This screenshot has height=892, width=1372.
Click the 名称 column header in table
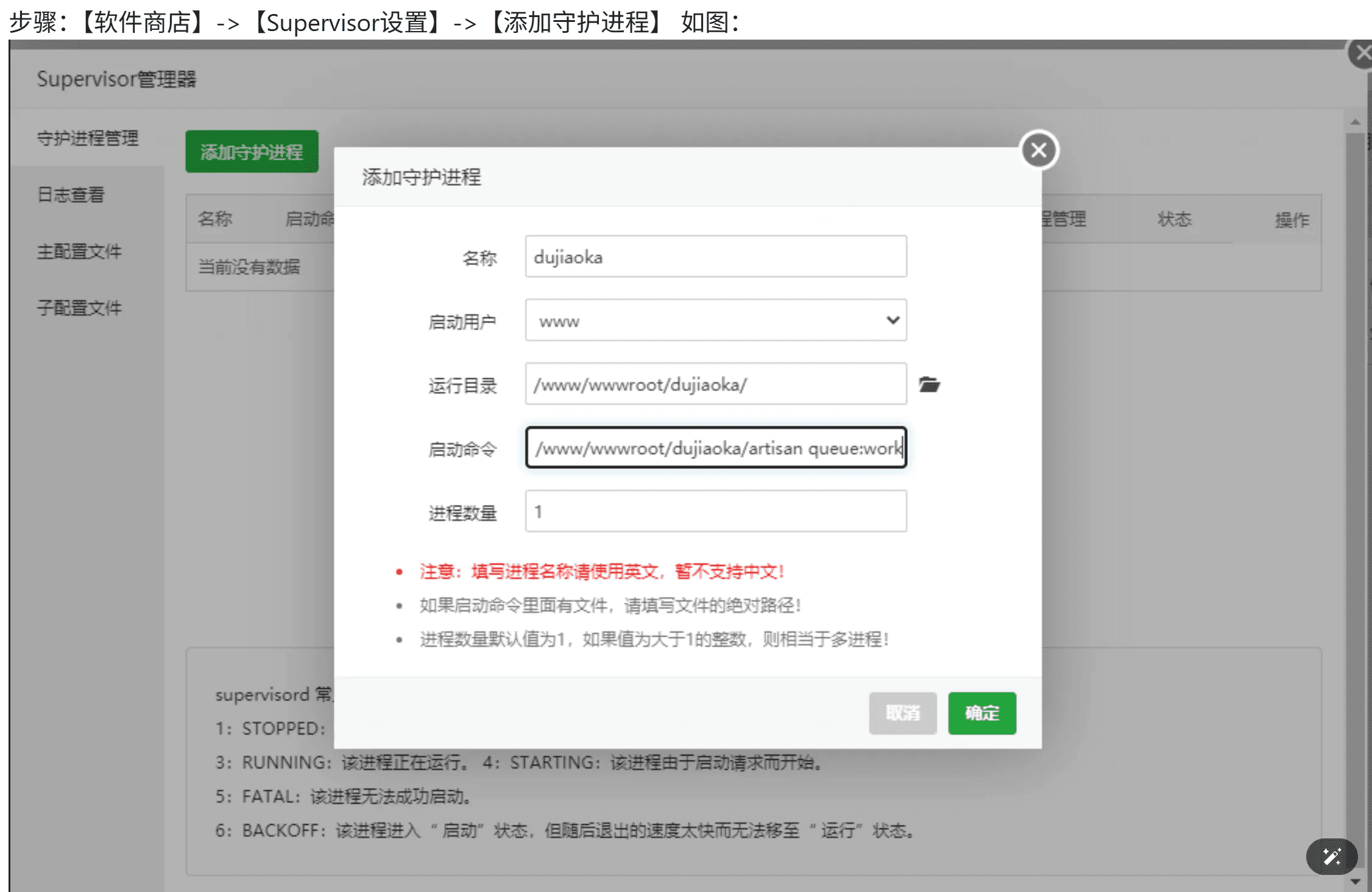(x=215, y=219)
